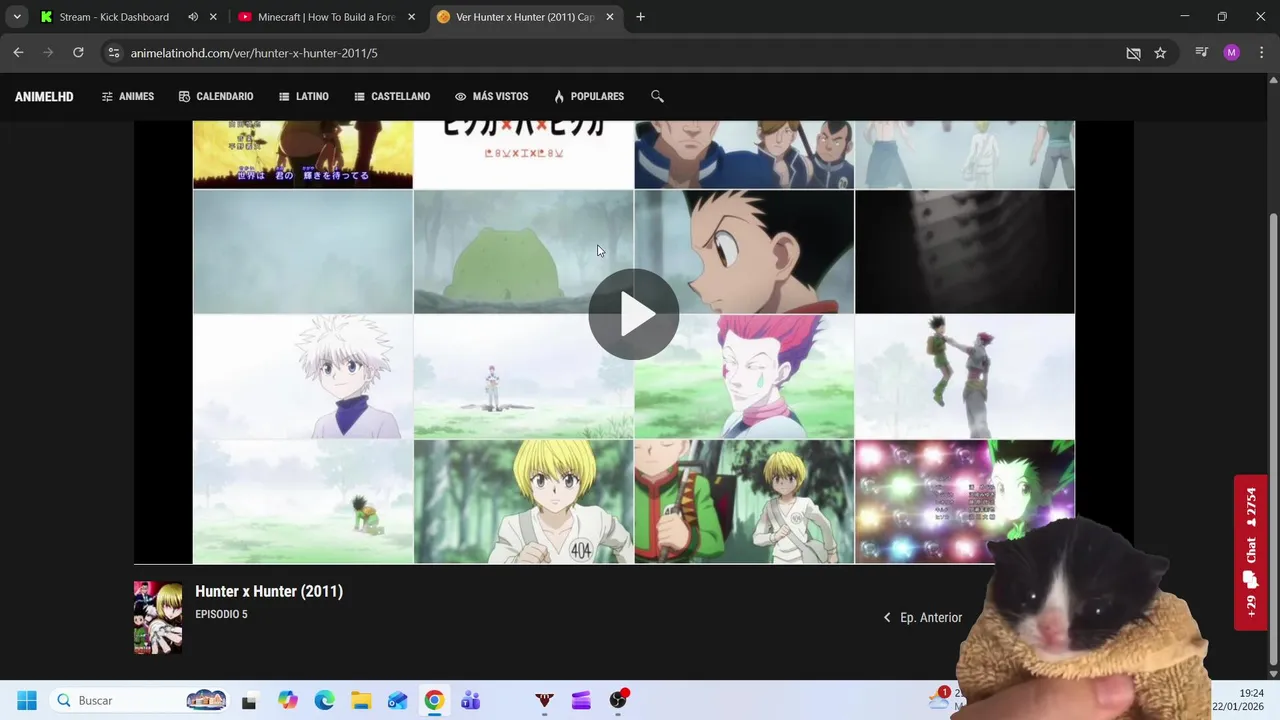This screenshot has height=720, width=1280.
Task: Open the Windows Start menu
Action: point(27,700)
